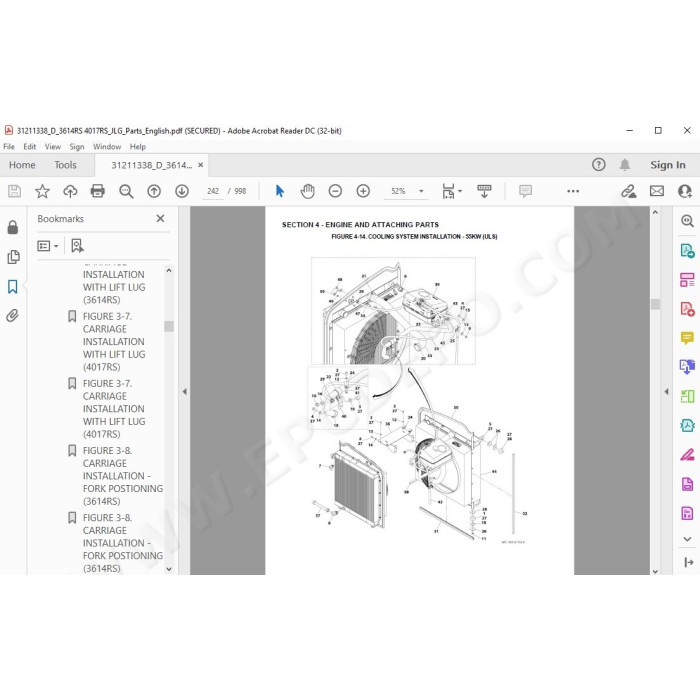The height and width of the screenshot is (700, 700).
Task: Open Export PDF tool in right pane
Action: [x=687, y=250]
